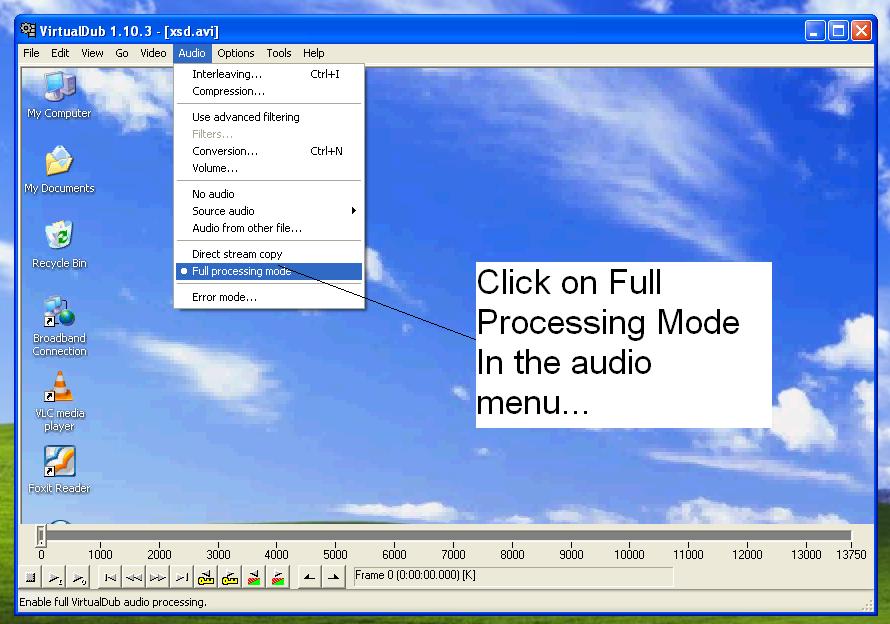Viewport: 890px width, 624px height.
Task: Open Error mode... dialog
Action: [269, 297]
